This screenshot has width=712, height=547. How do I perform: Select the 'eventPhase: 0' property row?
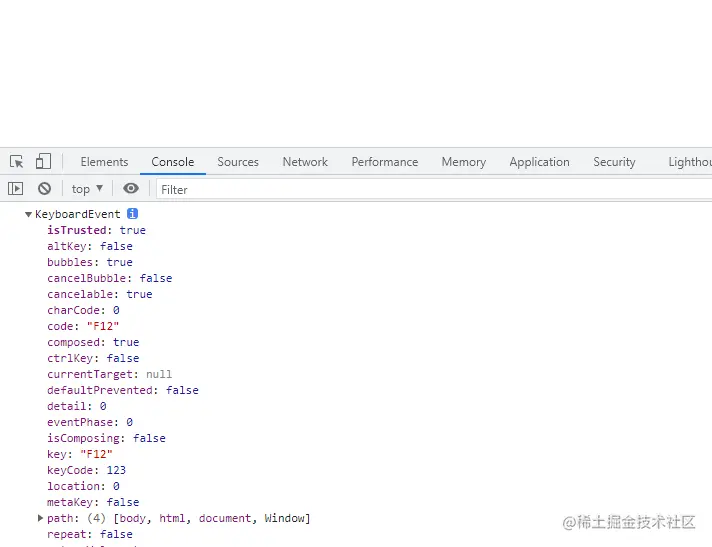tap(90, 422)
